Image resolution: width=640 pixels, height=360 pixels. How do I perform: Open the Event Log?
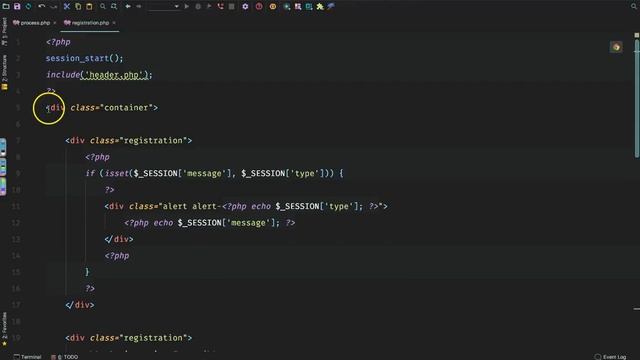pyautogui.click(x=611, y=357)
